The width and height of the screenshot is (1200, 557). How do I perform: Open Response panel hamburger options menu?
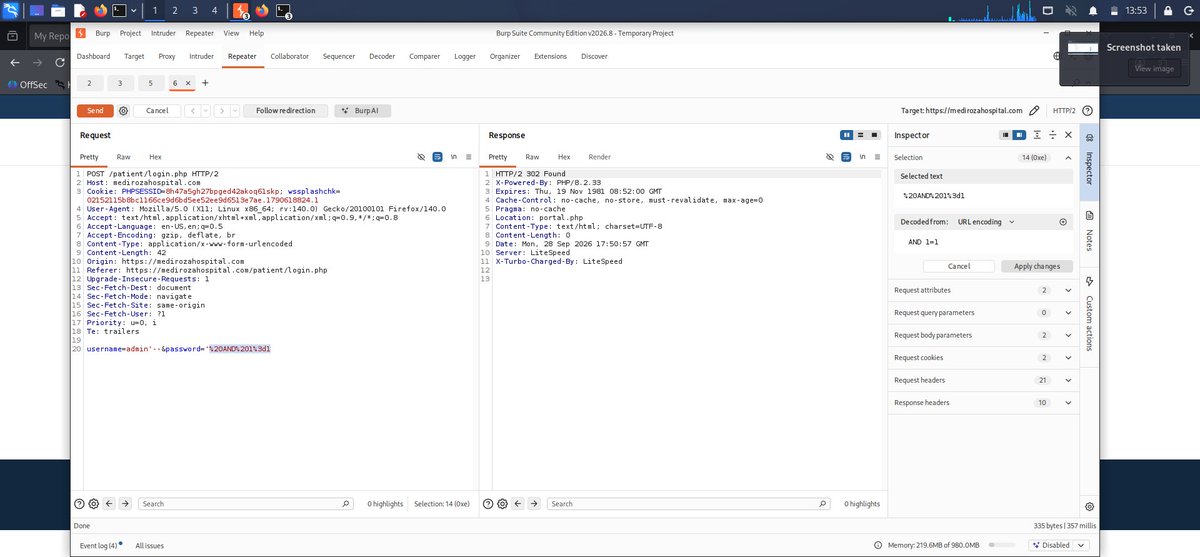click(x=877, y=157)
